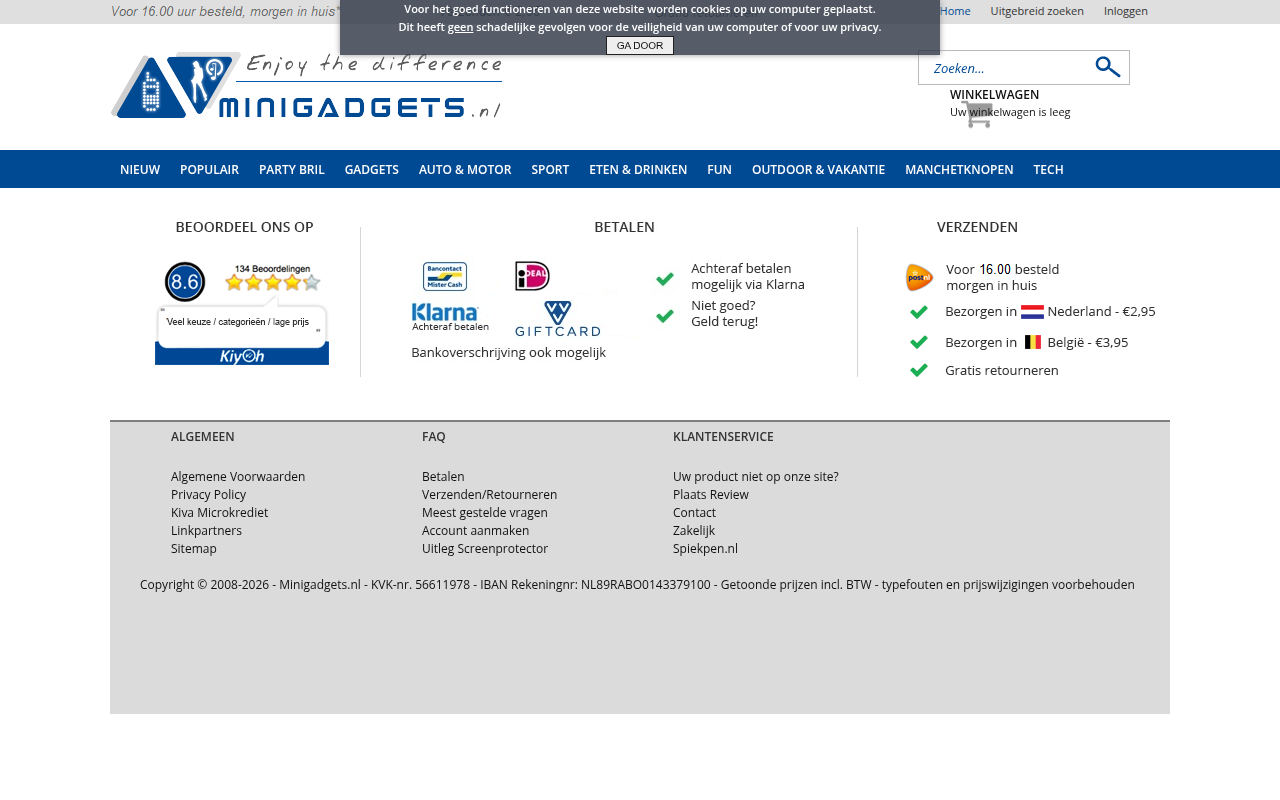The image size is (1280, 800).
Task: Go to the Home link
Action: point(955,11)
